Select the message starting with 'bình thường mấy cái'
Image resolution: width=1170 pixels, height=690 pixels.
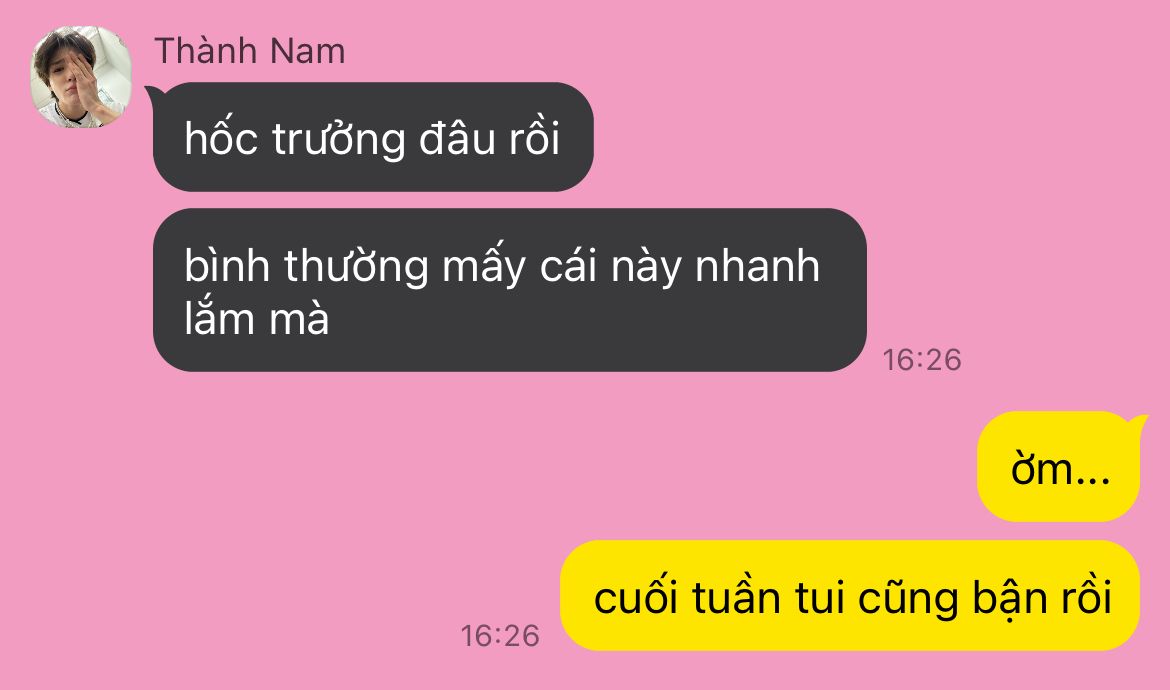[x=510, y=290]
